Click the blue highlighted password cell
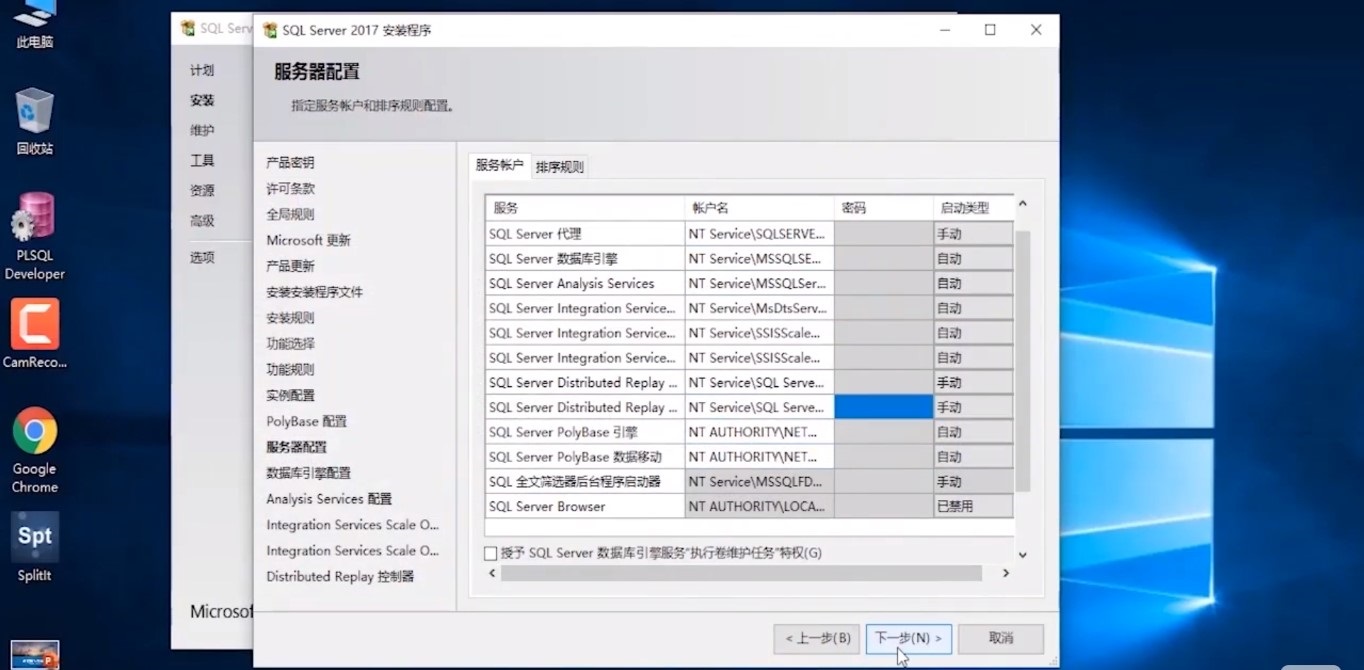The height and width of the screenshot is (670, 1364). tap(883, 407)
